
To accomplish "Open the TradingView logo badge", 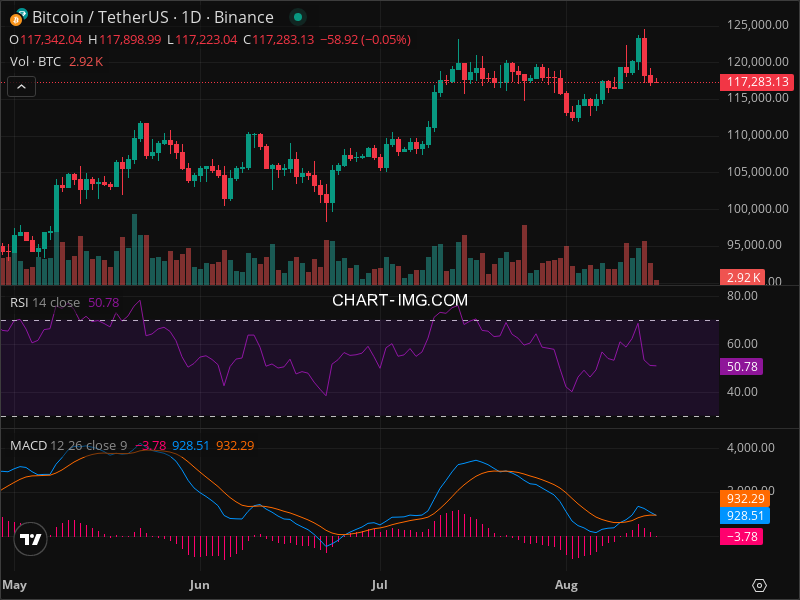I will click(x=31, y=539).
